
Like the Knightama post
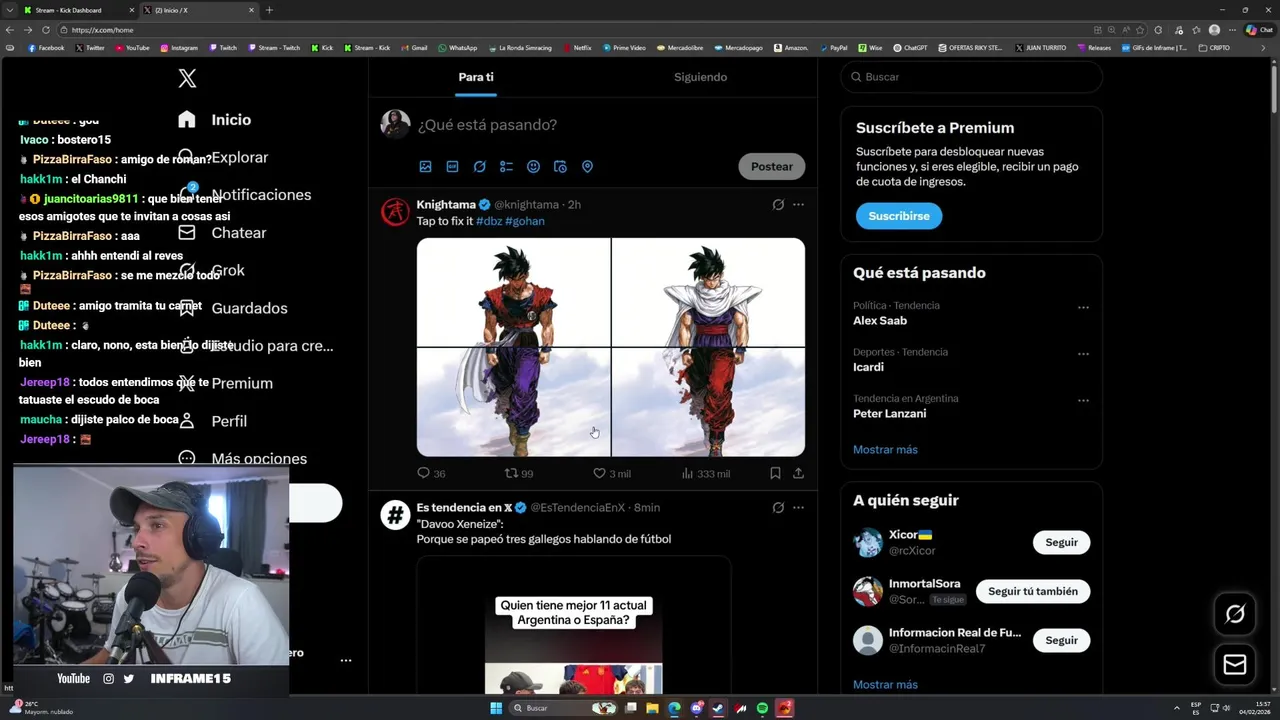point(612,474)
